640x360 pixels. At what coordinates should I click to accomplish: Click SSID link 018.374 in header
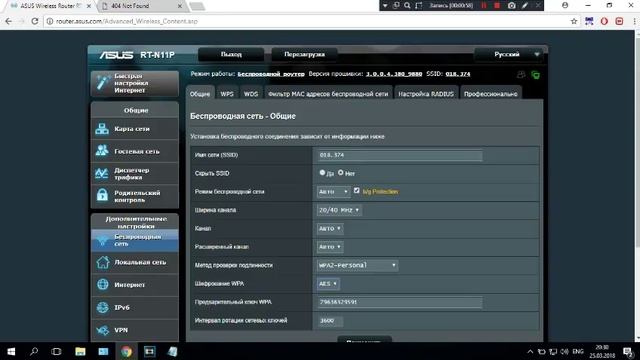point(458,74)
